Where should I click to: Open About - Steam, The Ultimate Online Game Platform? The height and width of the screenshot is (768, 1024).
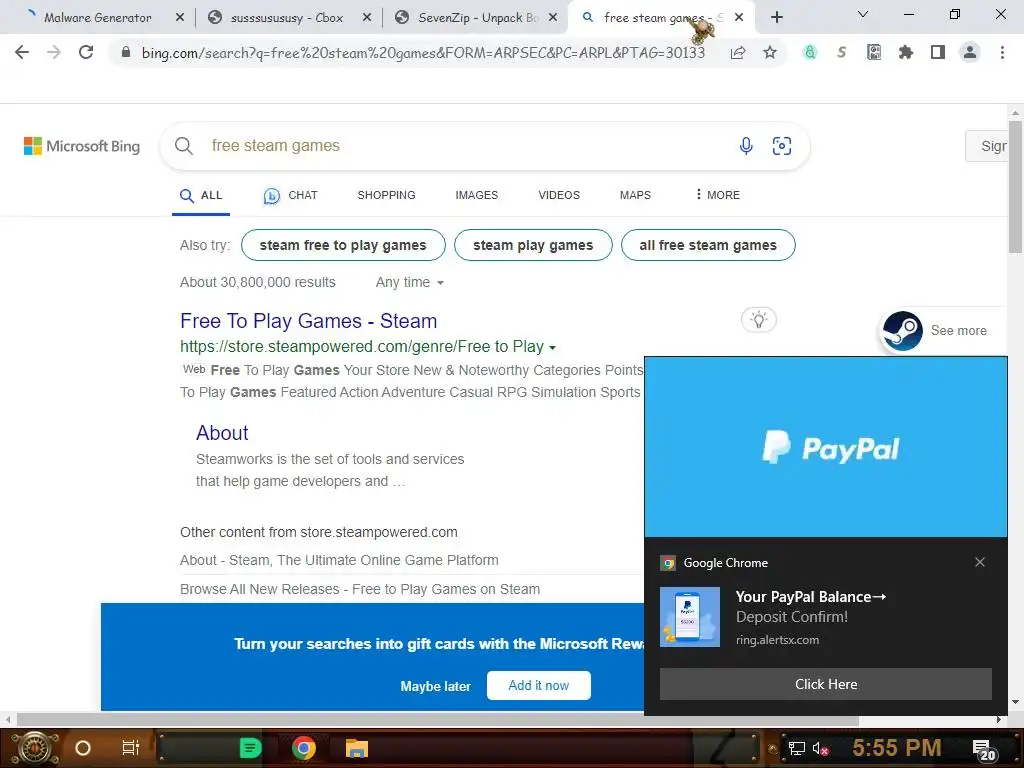pyautogui.click(x=339, y=560)
